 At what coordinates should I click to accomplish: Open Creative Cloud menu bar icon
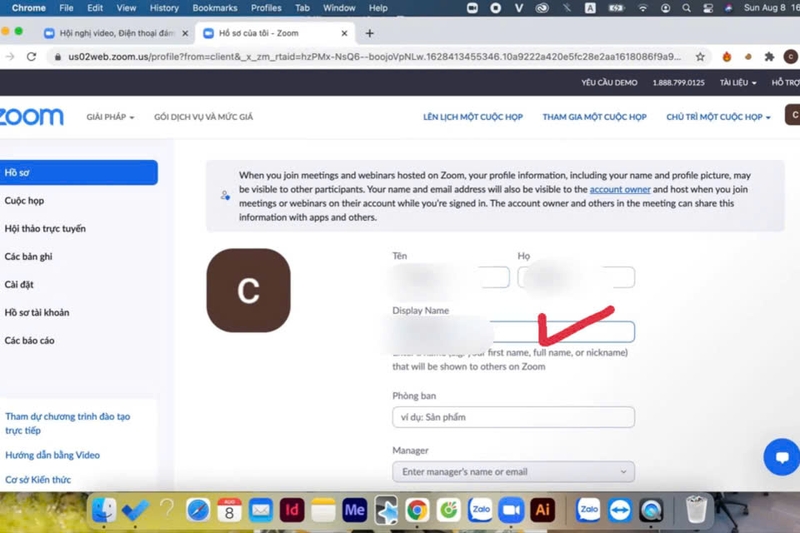tap(542, 8)
